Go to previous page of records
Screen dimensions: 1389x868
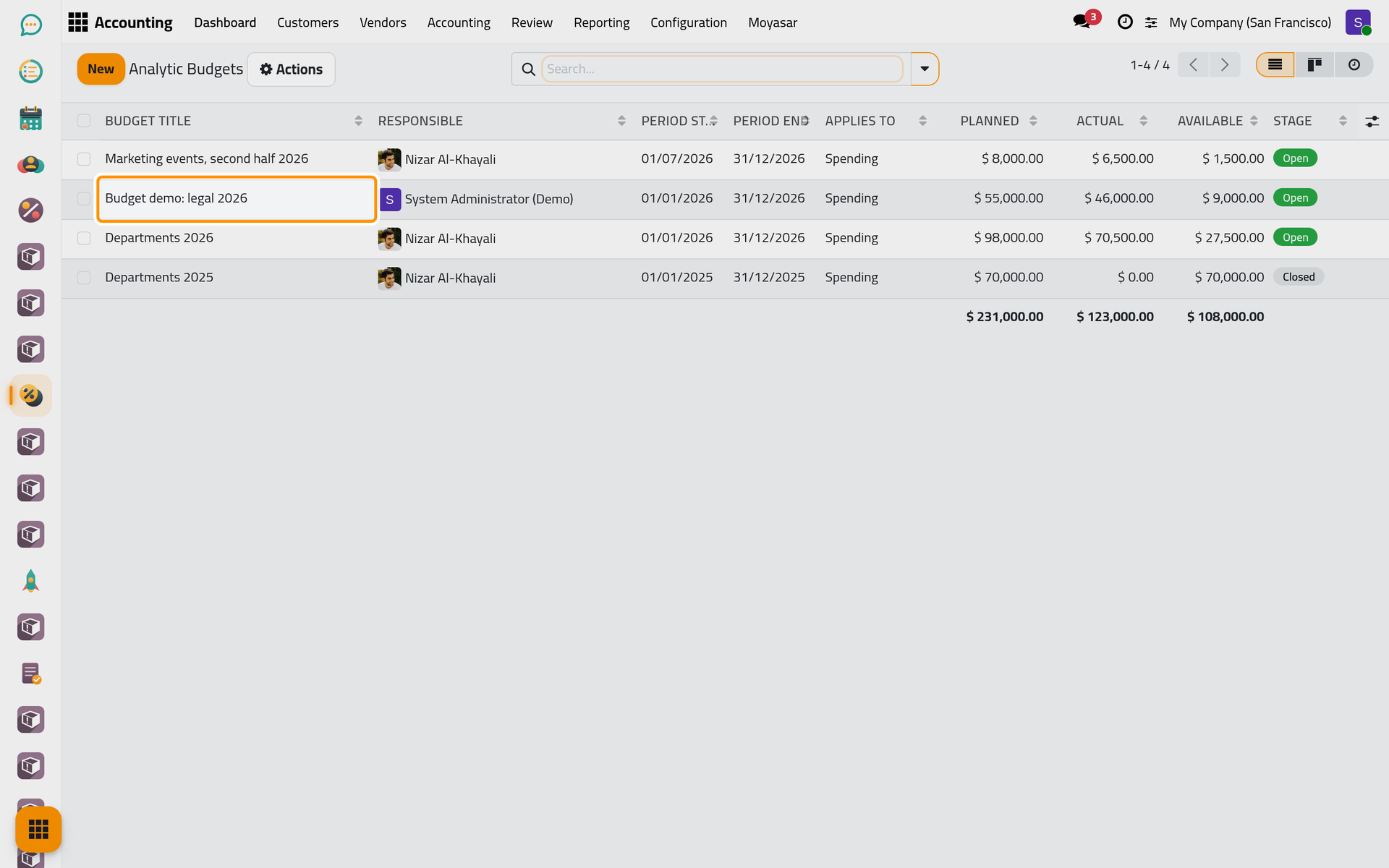click(1193, 65)
